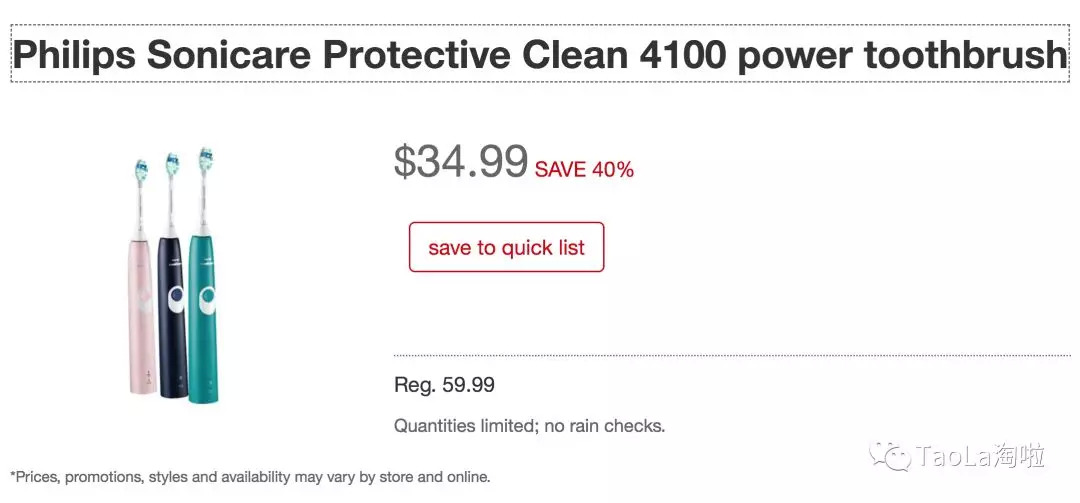Click the dotted divider above regular price
The image size is (1080, 503).
732,355
